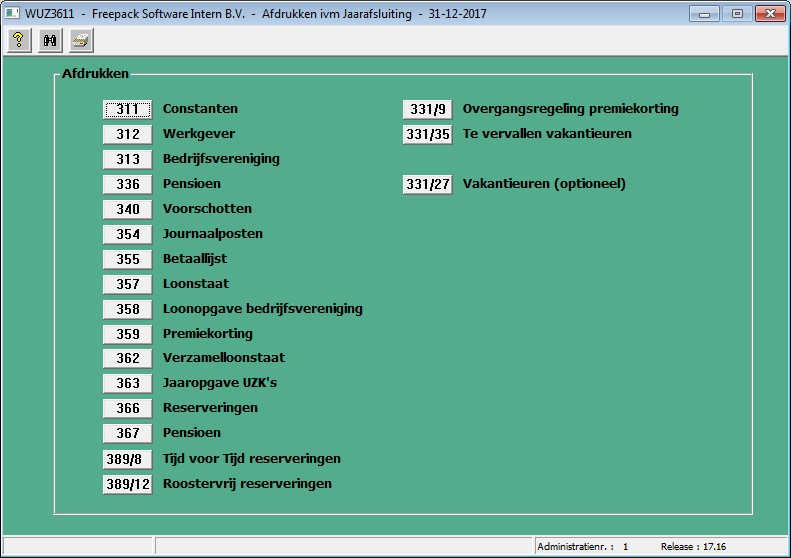Image resolution: width=791 pixels, height=558 pixels.
Task: Choose the 354 Journaalposten button
Action: 127,234
